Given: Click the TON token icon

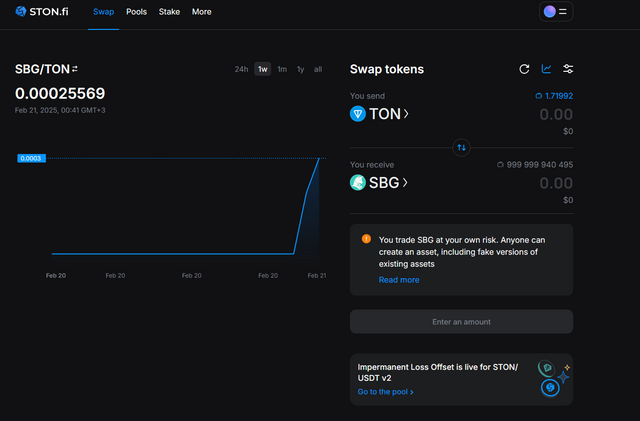Looking at the screenshot, I should (x=358, y=114).
